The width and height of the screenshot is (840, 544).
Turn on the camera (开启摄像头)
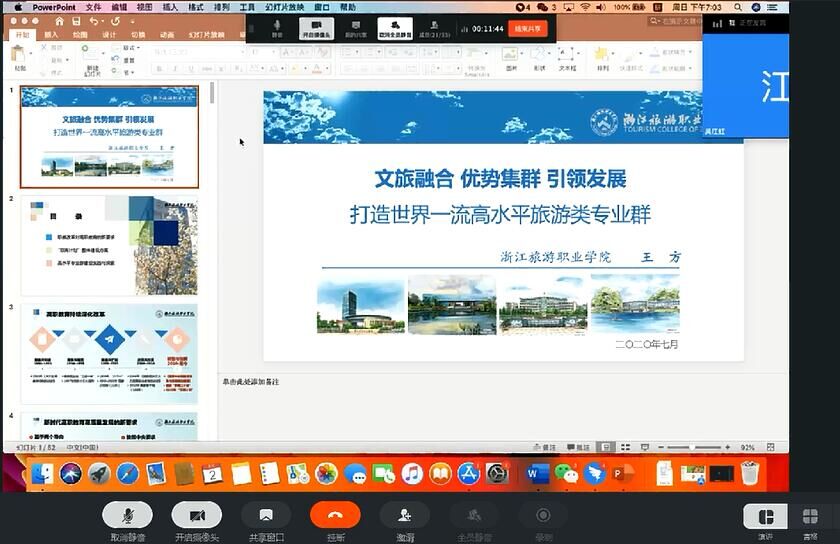[196, 515]
